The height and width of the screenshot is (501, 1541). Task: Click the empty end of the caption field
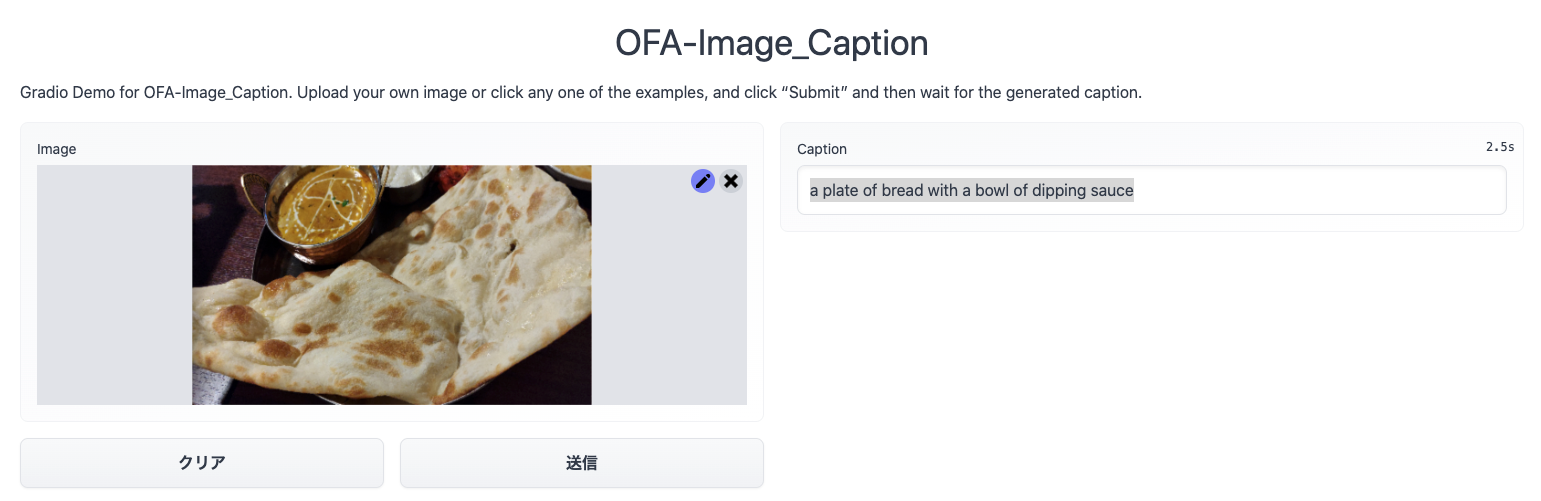1320,190
